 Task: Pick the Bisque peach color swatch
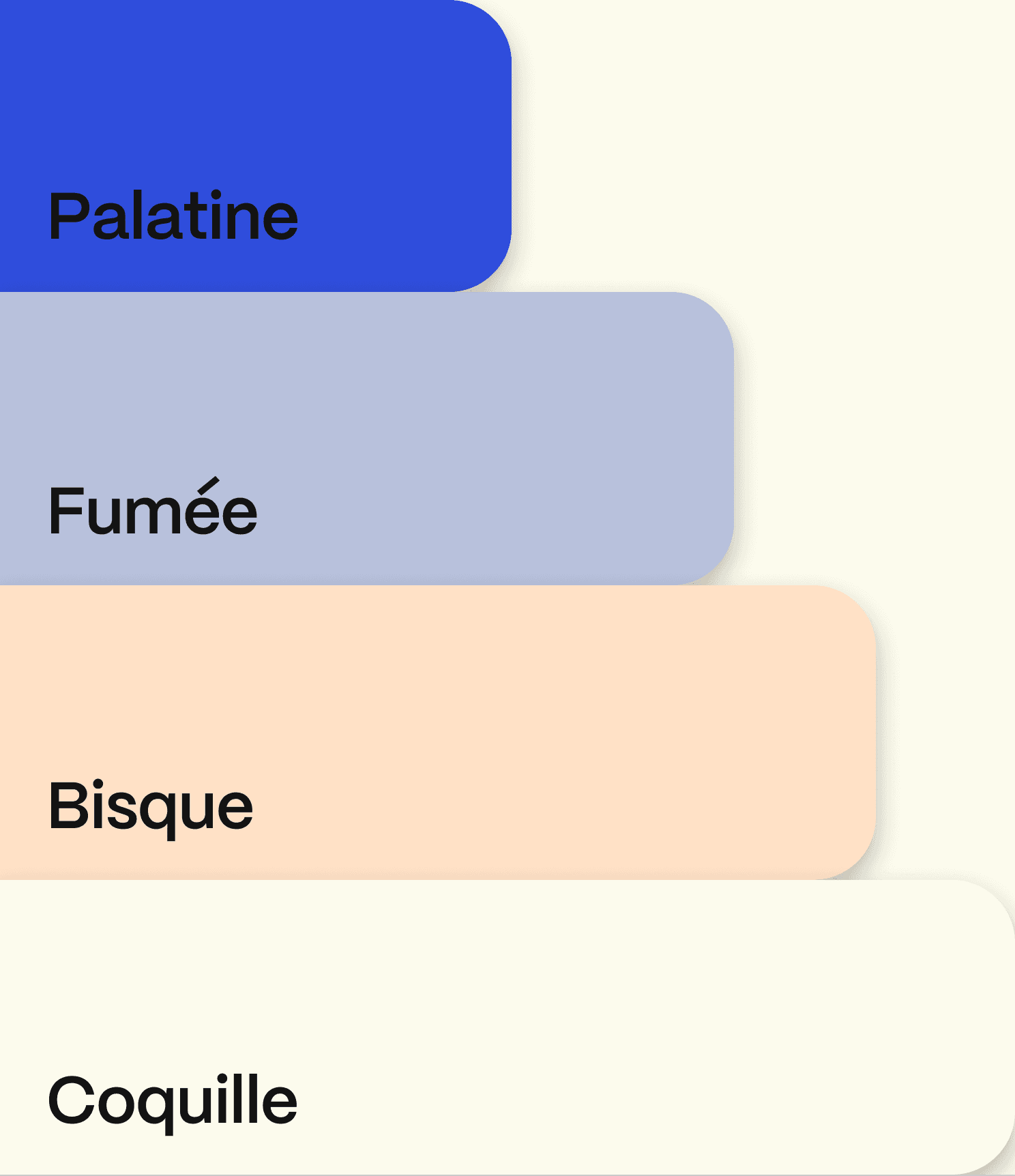(438, 732)
